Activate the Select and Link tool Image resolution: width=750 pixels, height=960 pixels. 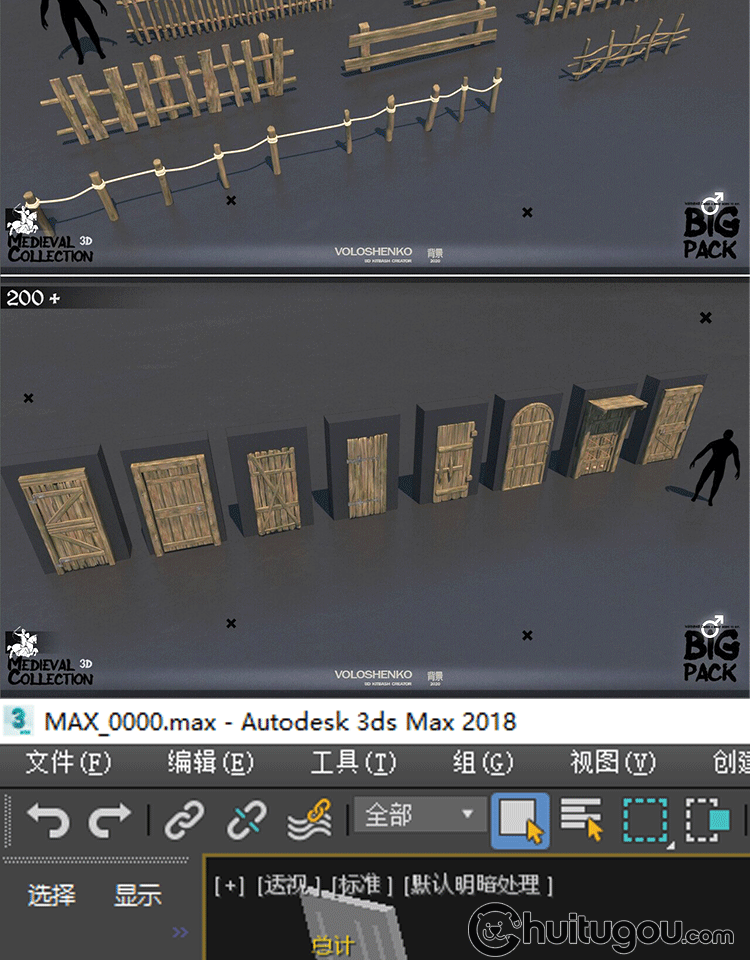183,821
